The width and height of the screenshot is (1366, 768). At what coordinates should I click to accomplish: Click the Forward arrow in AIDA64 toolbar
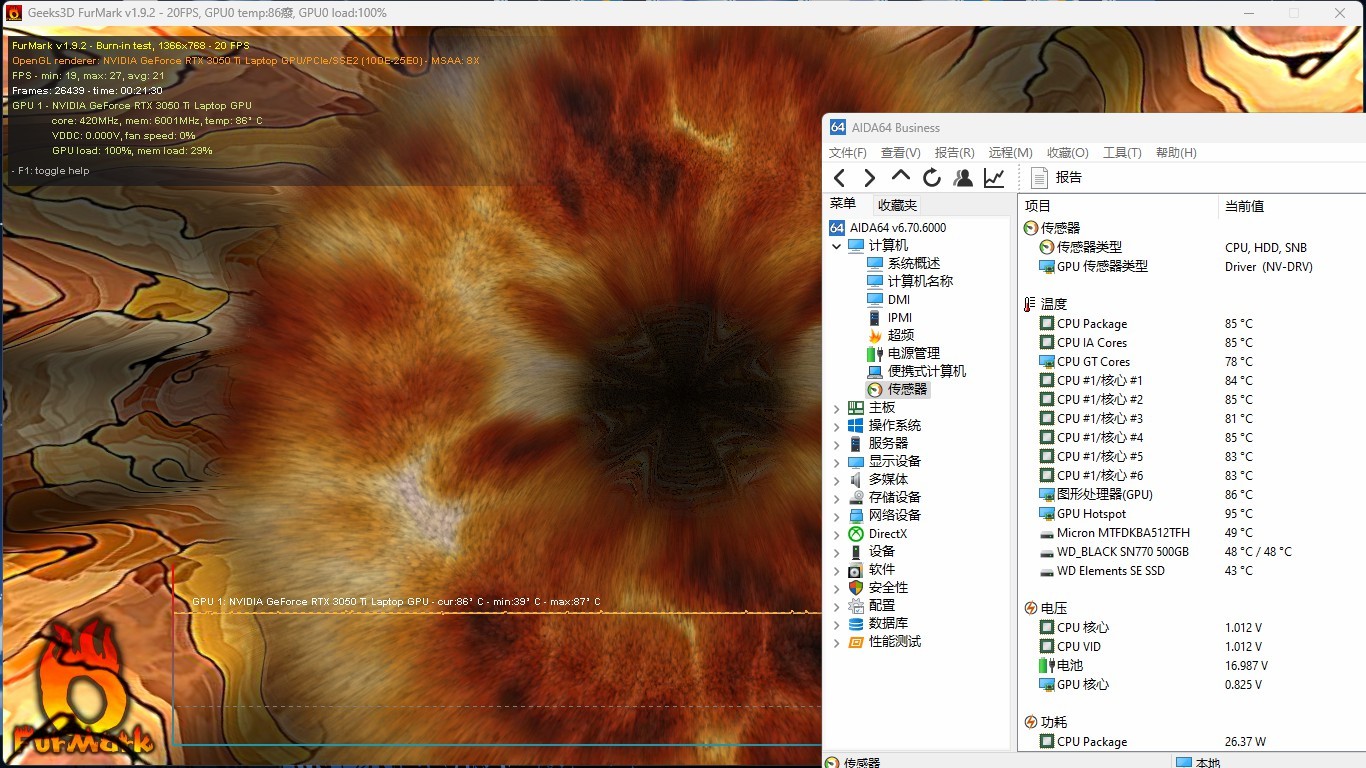click(870, 178)
